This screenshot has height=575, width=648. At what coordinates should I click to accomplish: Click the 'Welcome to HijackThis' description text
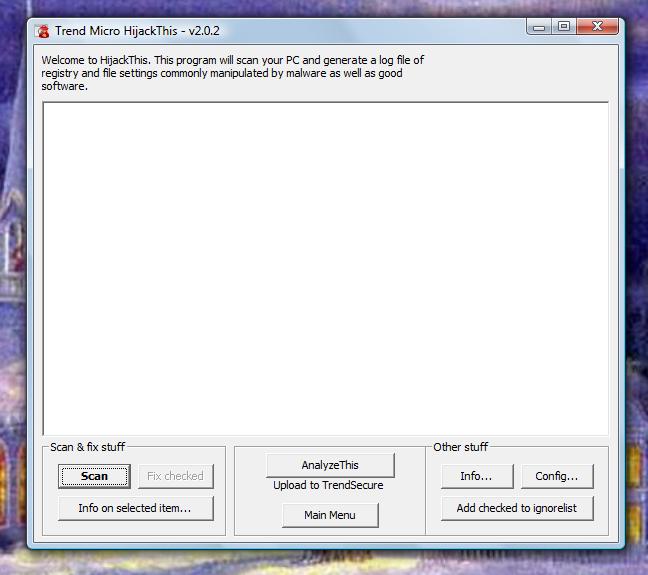232,73
